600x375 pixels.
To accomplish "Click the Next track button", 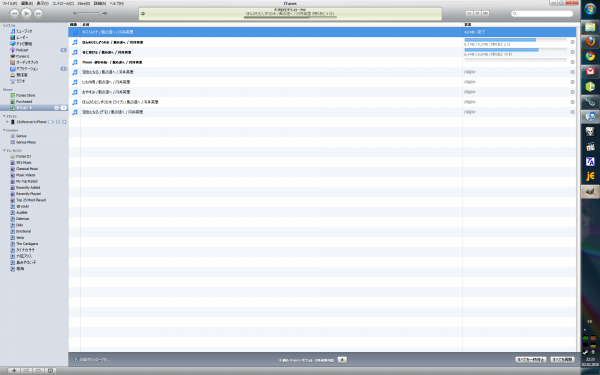I will coord(38,13).
